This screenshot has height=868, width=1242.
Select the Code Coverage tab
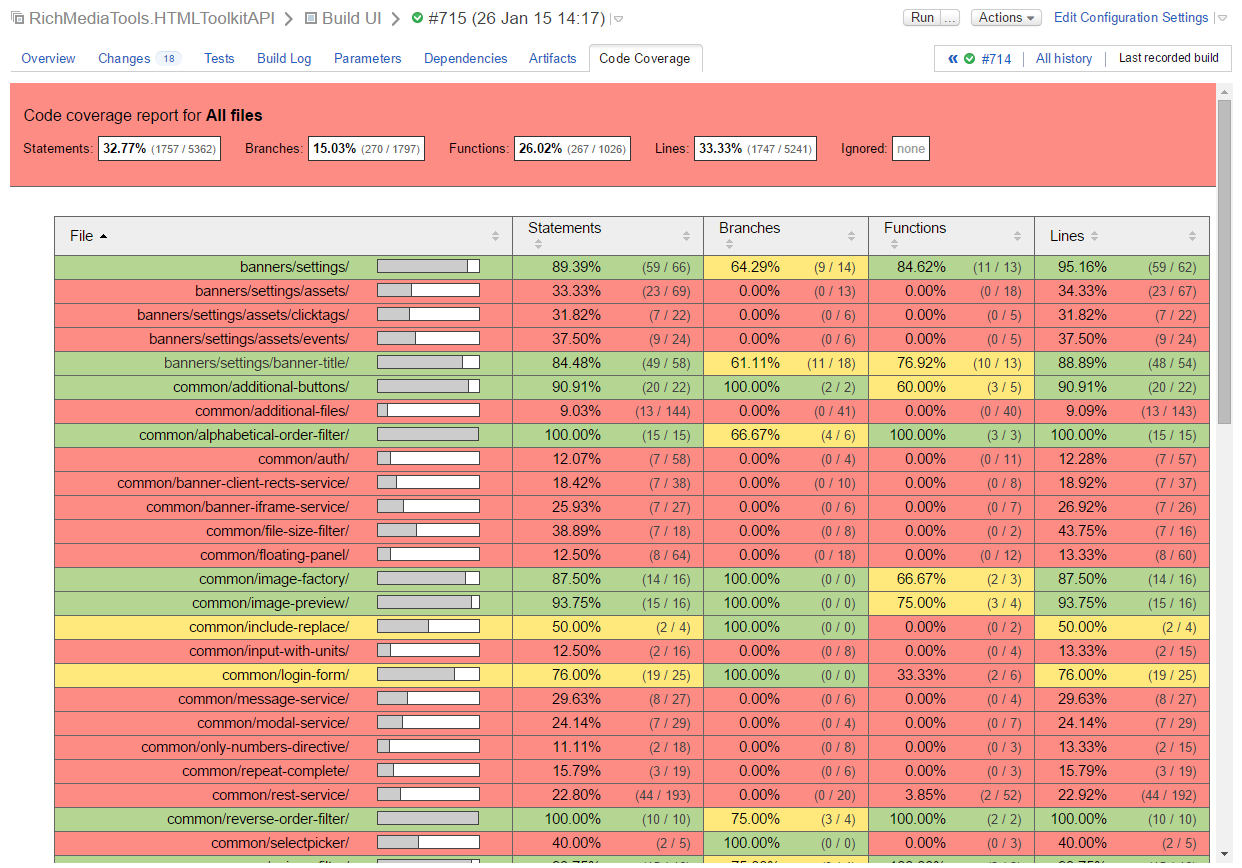click(645, 59)
